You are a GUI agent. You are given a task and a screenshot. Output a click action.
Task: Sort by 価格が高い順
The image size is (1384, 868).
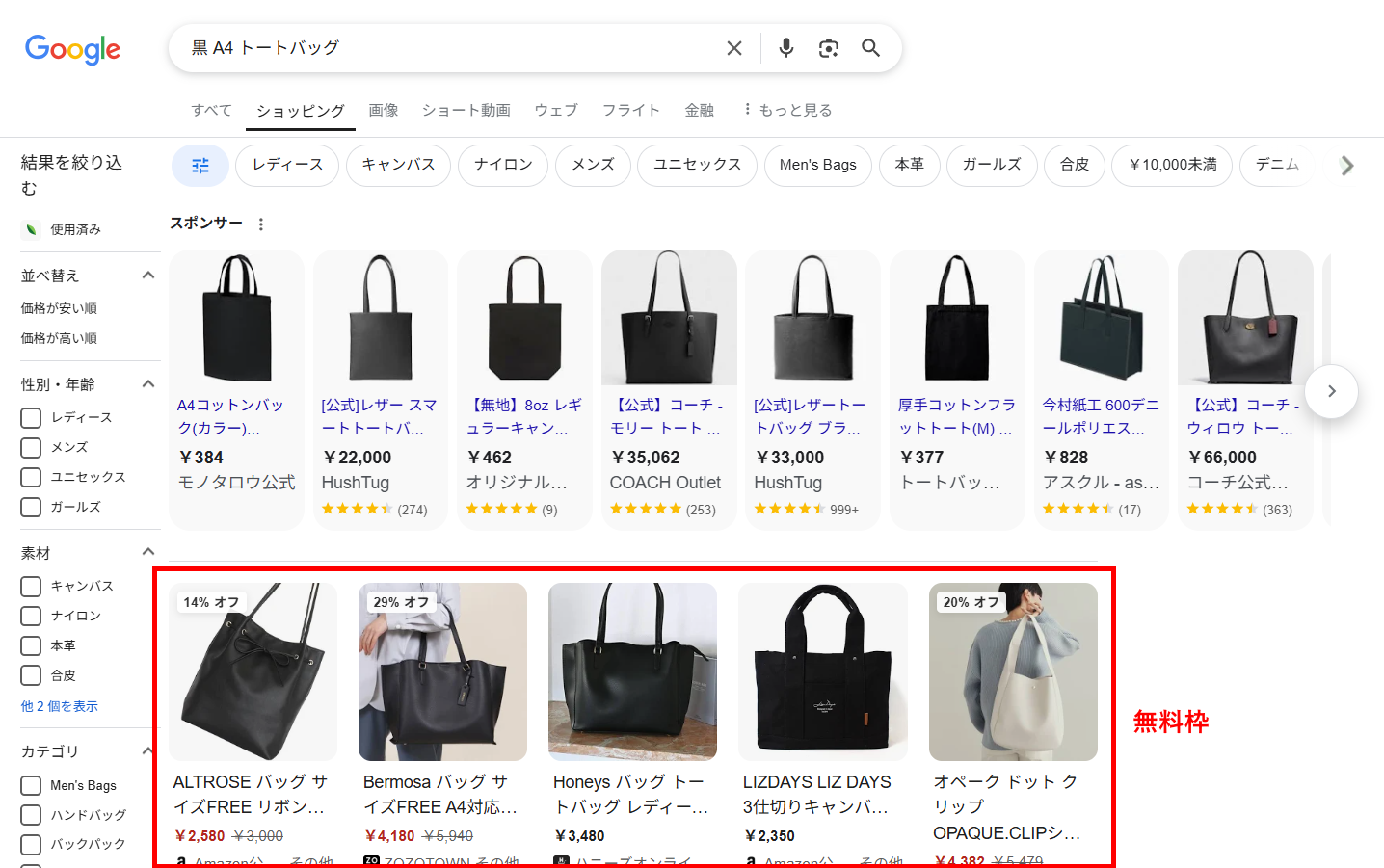[x=59, y=338]
